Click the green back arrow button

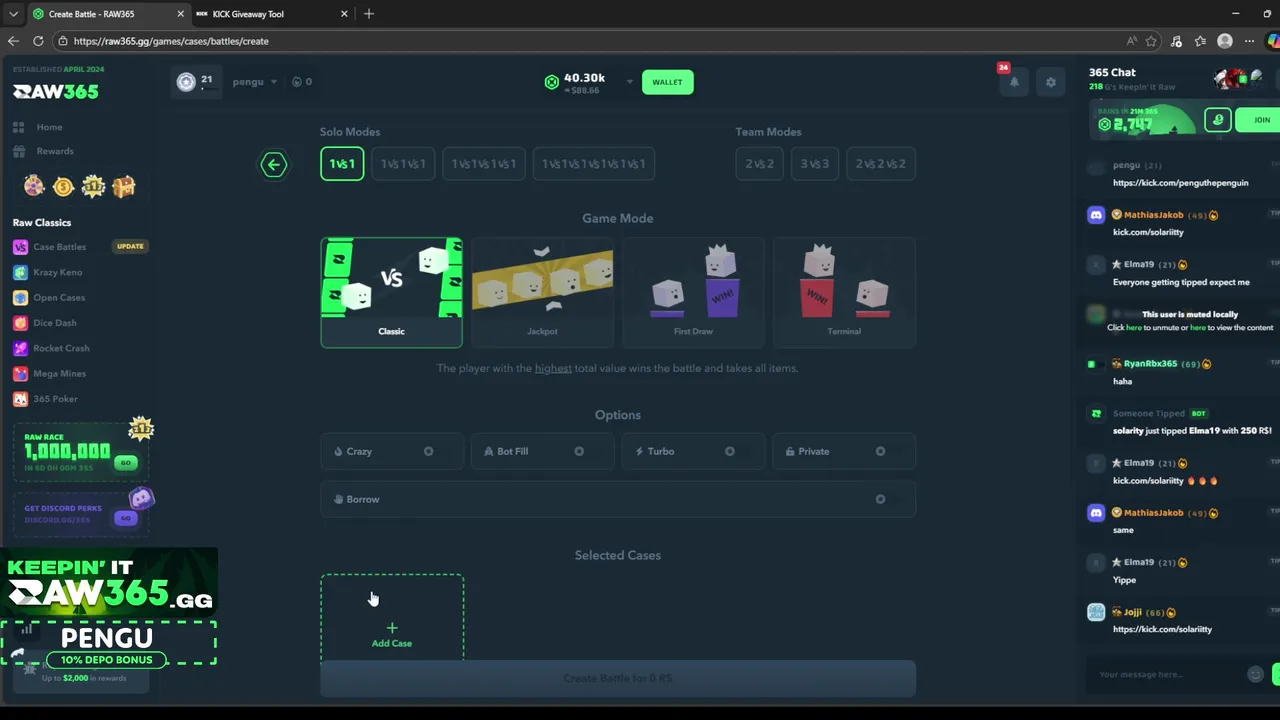[x=273, y=164]
